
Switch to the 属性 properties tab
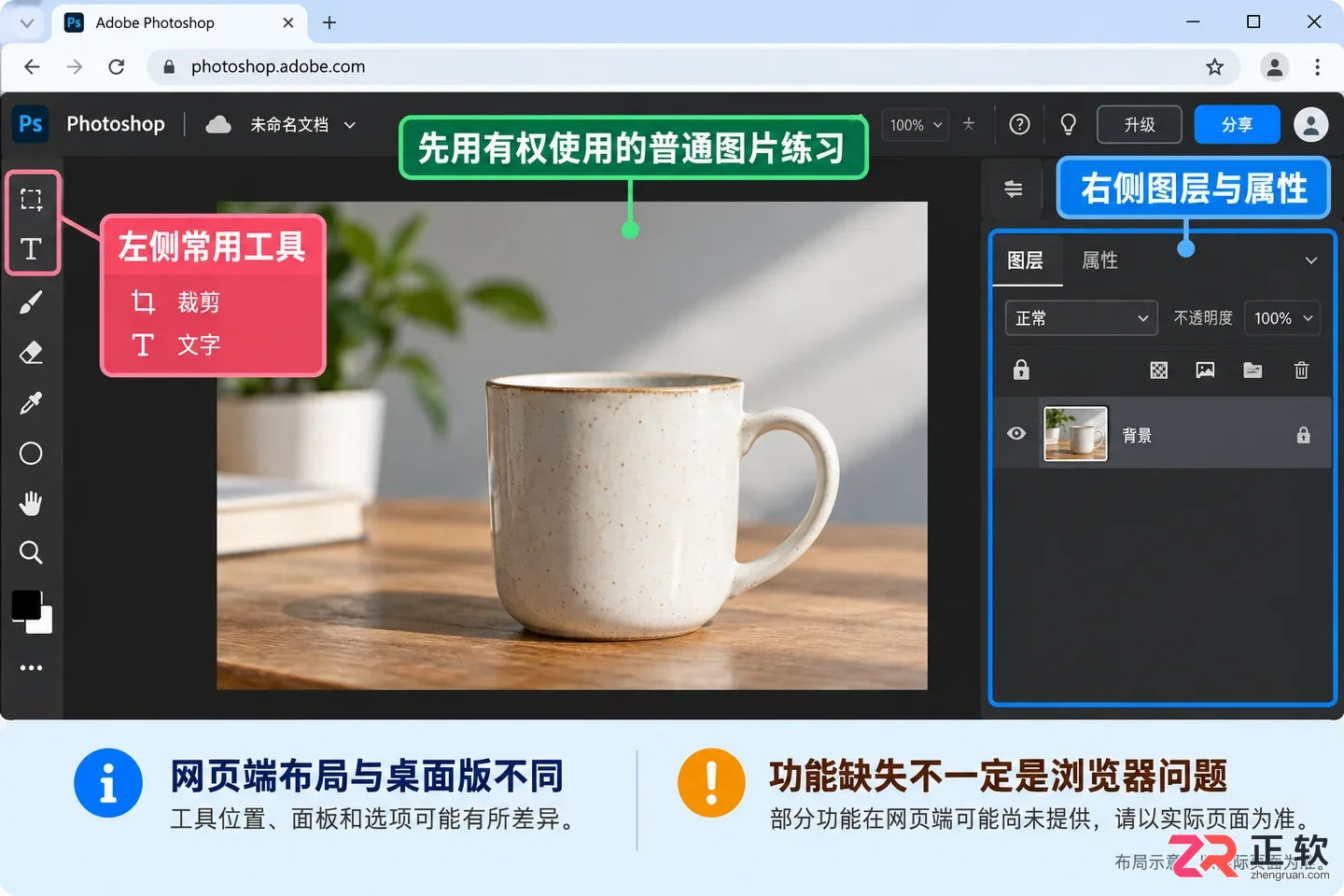(1099, 260)
